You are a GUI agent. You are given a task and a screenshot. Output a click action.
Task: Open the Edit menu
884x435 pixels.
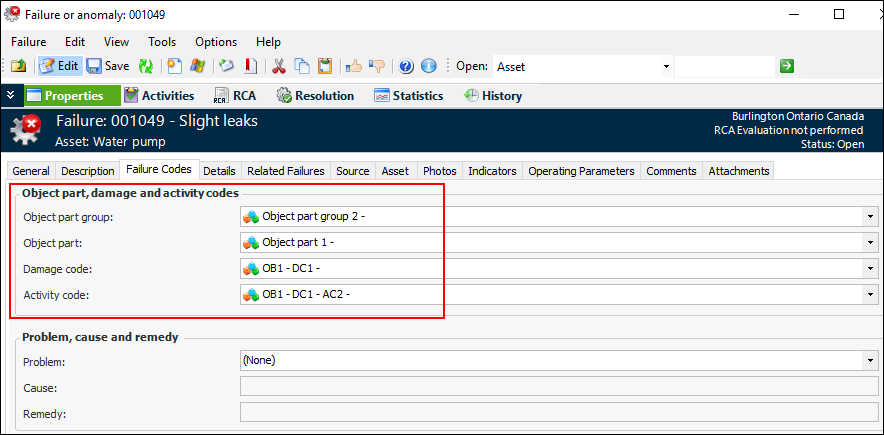pyautogui.click(x=74, y=42)
